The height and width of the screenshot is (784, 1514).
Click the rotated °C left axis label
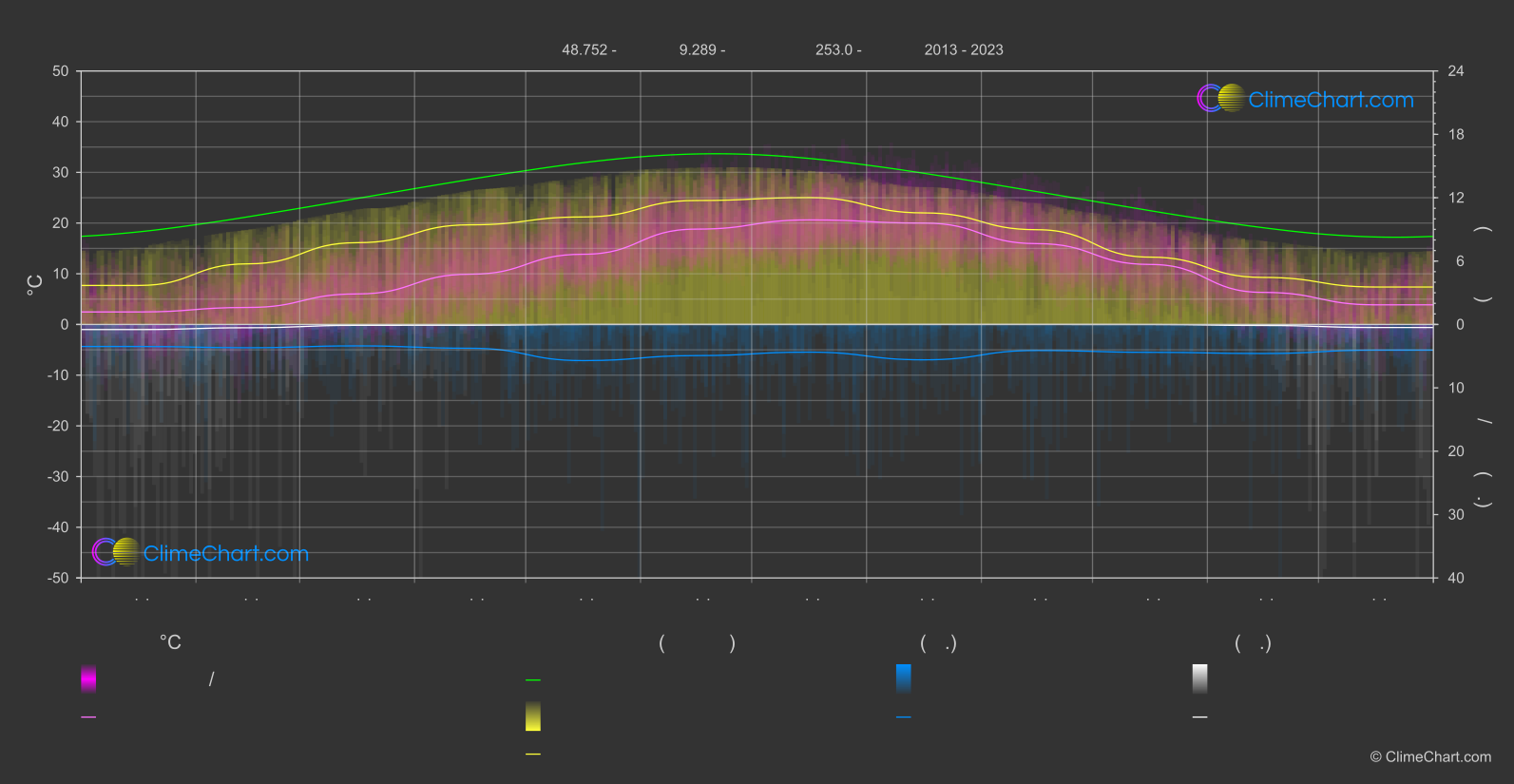tap(35, 285)
